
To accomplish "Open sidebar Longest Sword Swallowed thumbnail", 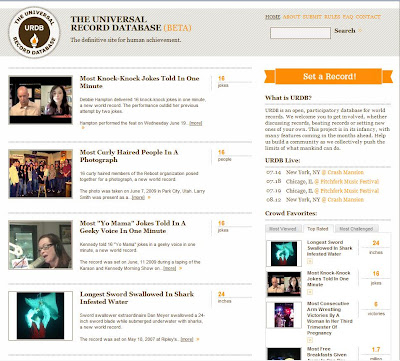I will [x=284, y=254].
